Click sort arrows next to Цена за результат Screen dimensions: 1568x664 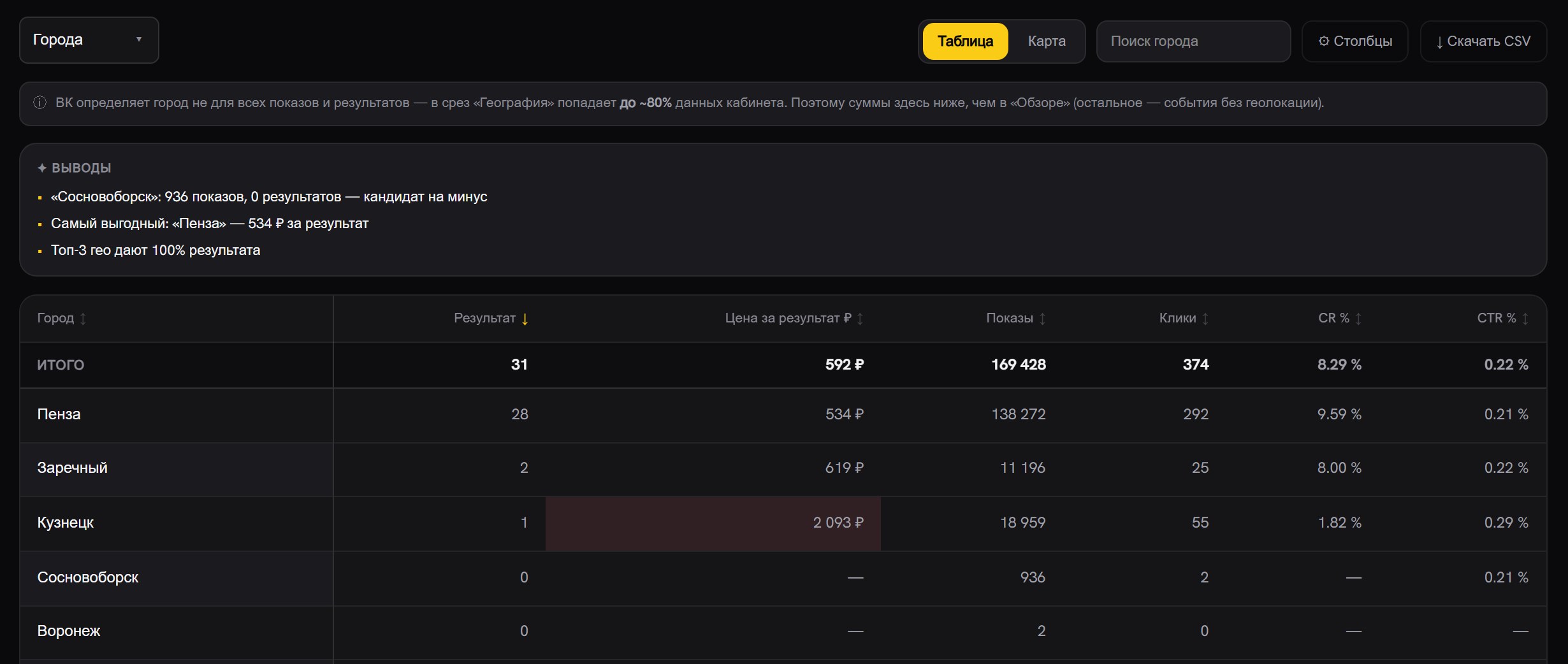(x=860, y=319)
